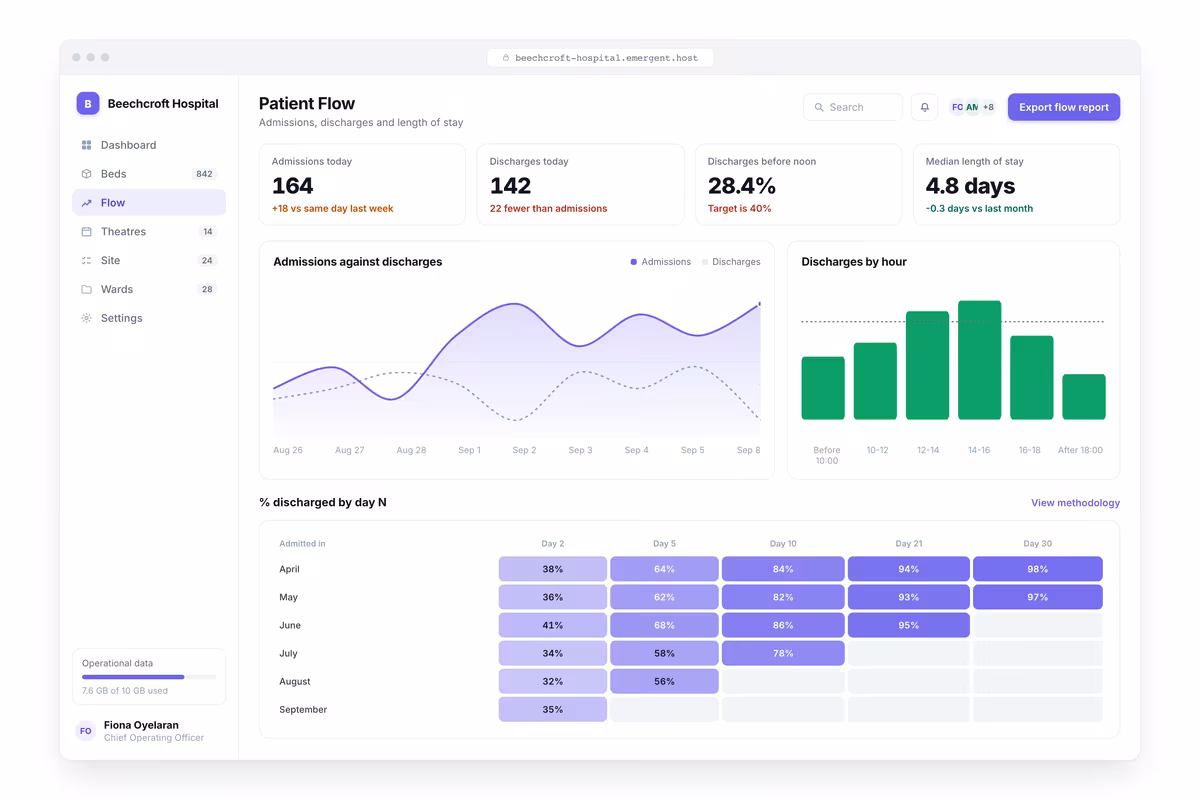Select the Flow sidebar item
The width and height of the screenshot is (1200, 800).
click(149, 203)
